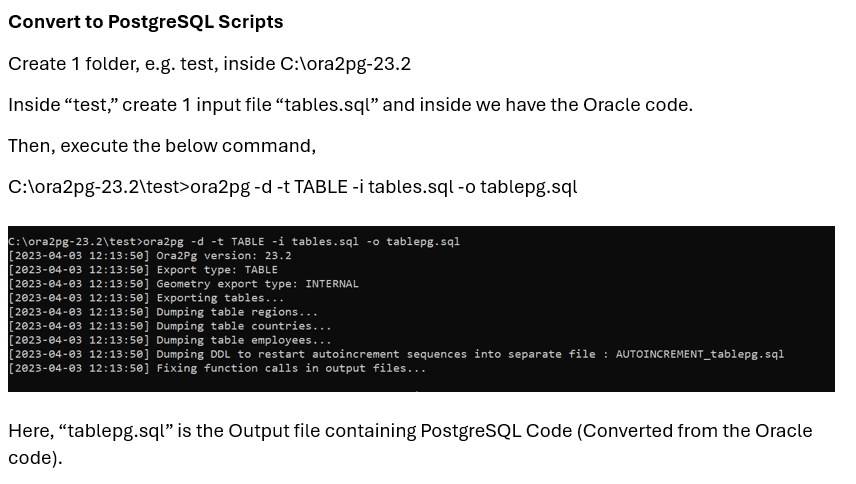The image size is (856, 484).
Task: Click the folder path C:\ora2pg-23.2 text
Action: (345, 64)
